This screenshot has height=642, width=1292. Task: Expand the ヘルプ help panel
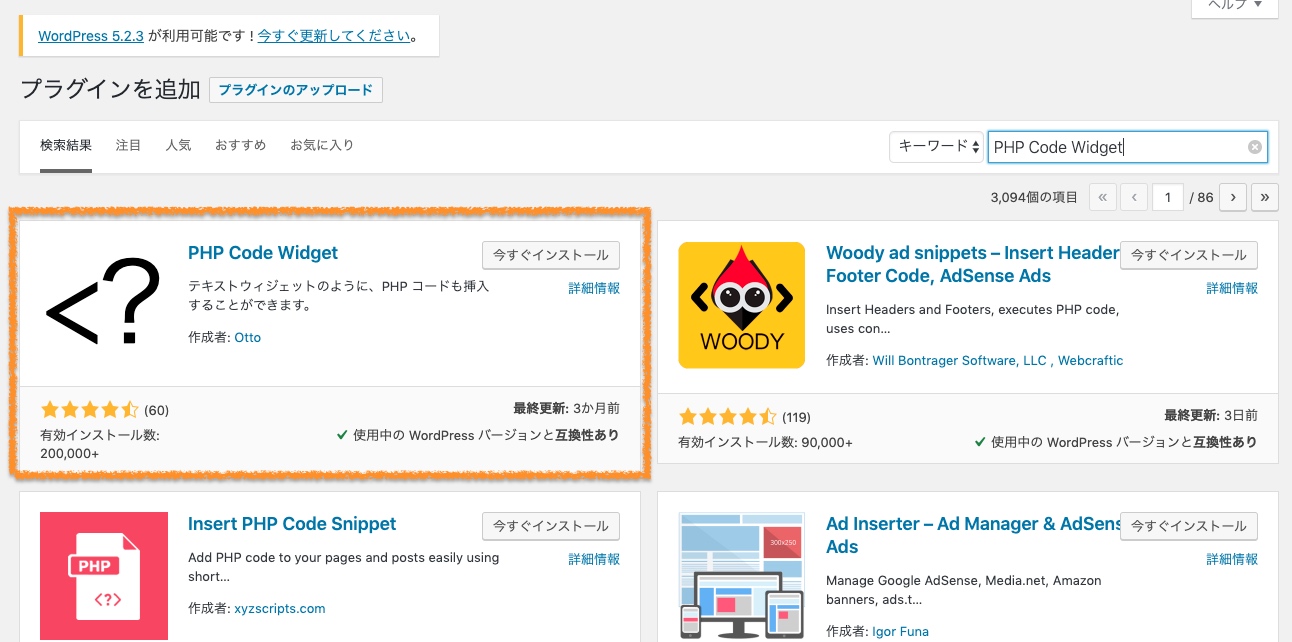click(x=1234, y=5)
